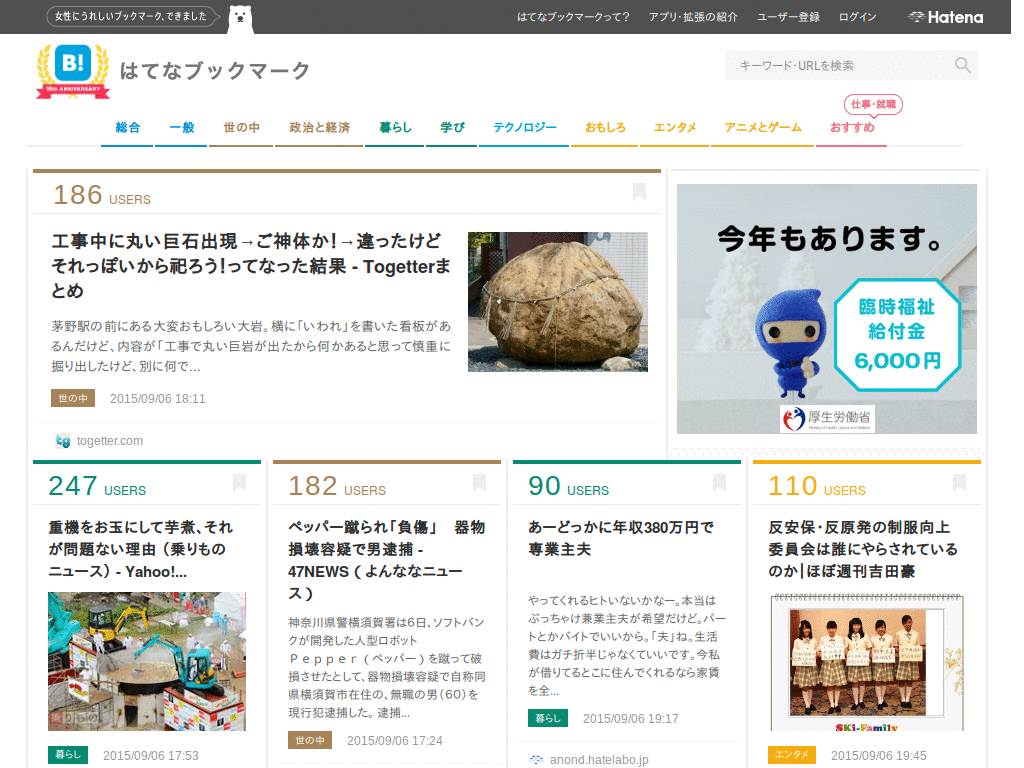Click the search magnifier icon
Screen dimensions: 1024x768
(962, 65)
